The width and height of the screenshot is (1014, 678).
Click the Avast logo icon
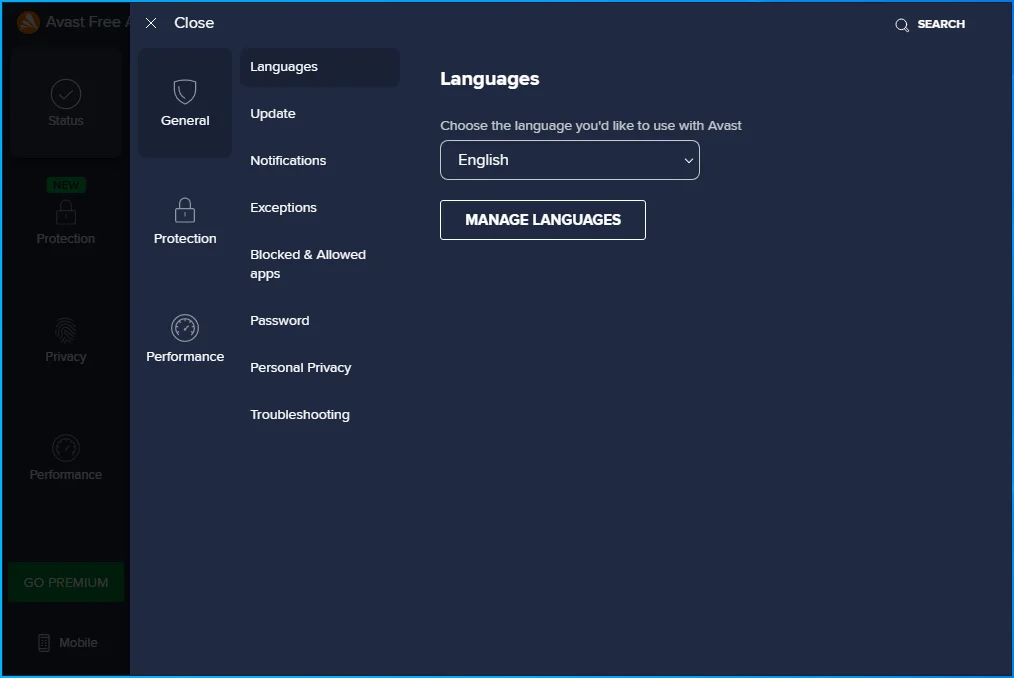coord(28,23)
